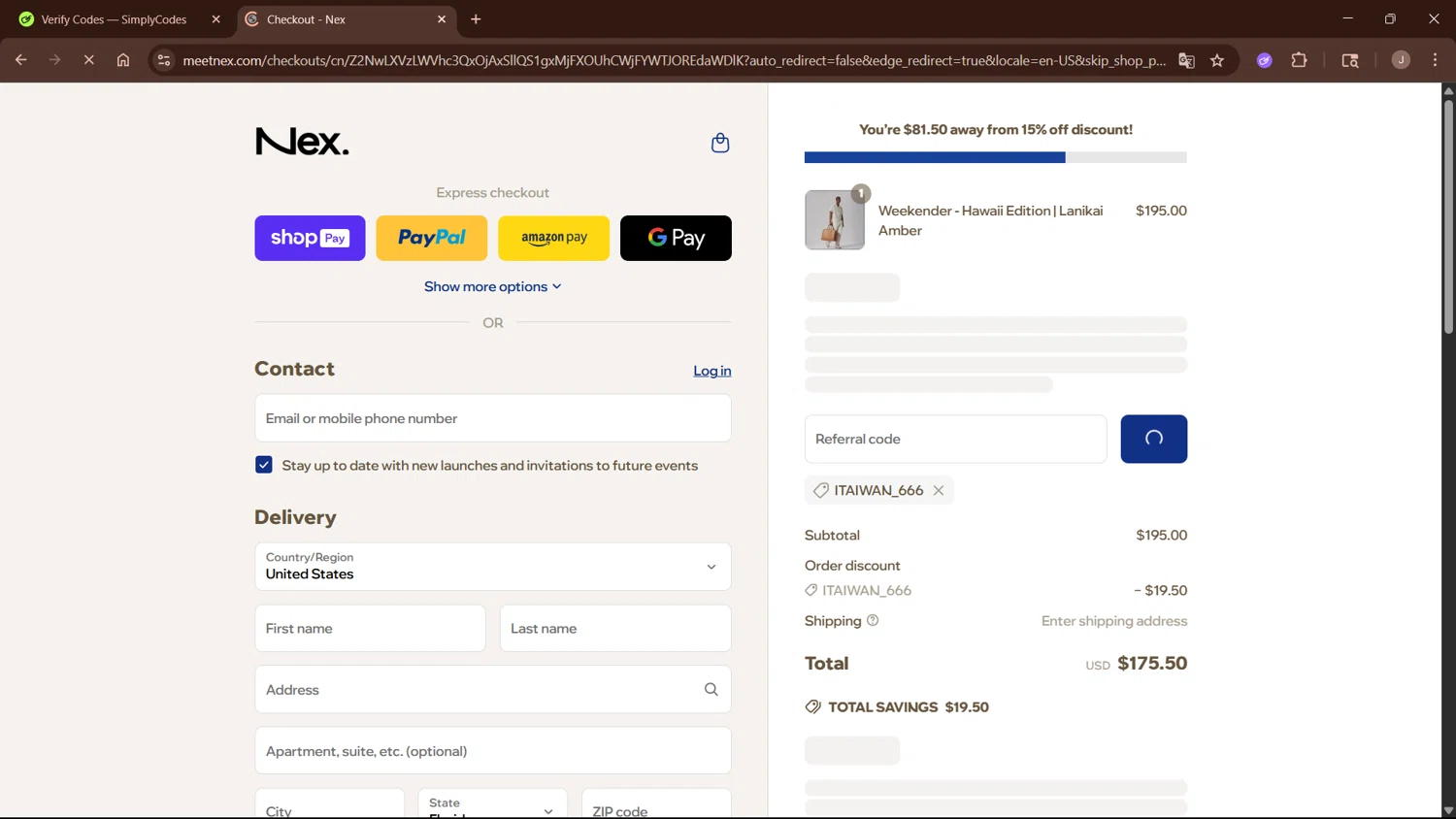Pay with PayPal button
Screen dimensions: 1456x819
pos(432,238)
